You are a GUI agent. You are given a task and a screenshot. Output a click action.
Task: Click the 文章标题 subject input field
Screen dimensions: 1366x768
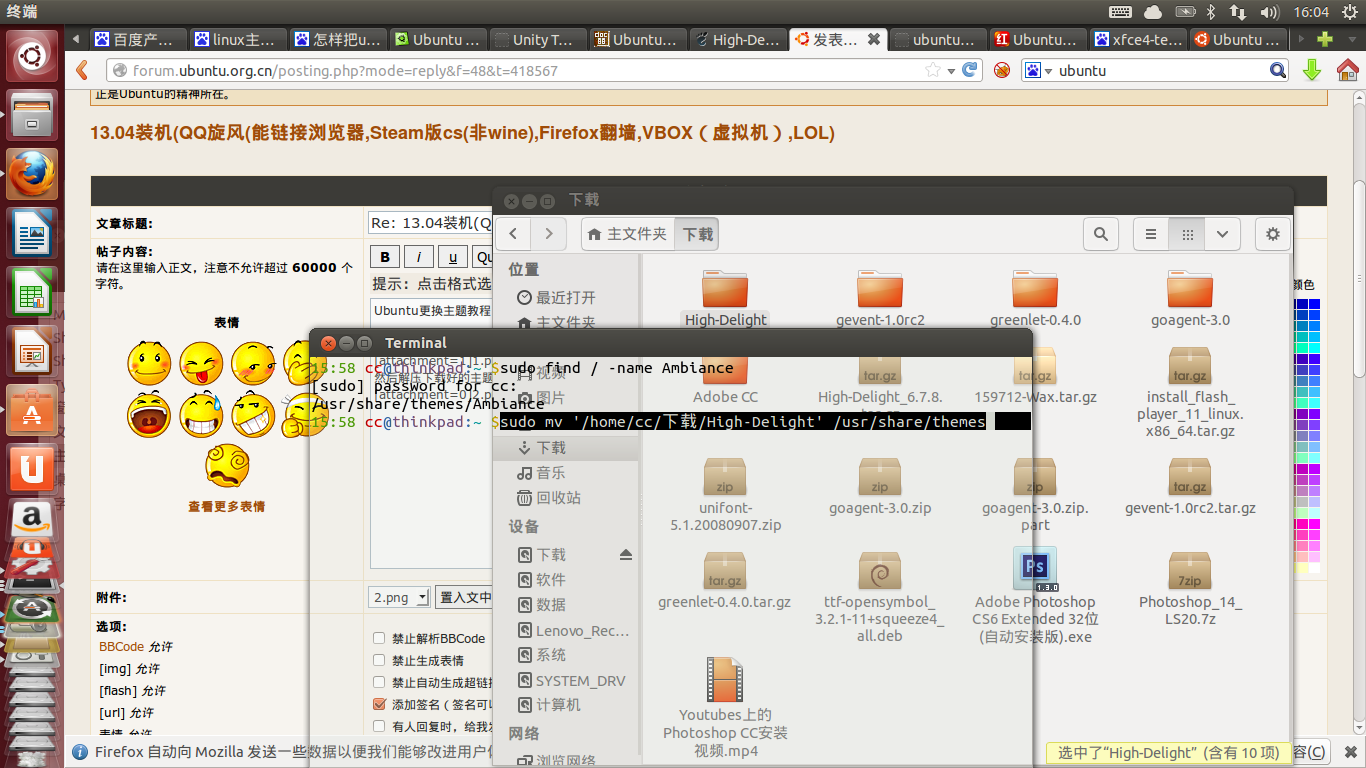click(x=432, y=223)
